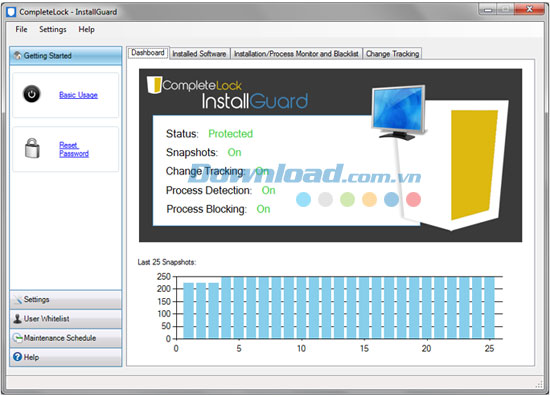Screen dimensions: 550x397
Task: Switch to the Installed Software tab
Action: 199,54
